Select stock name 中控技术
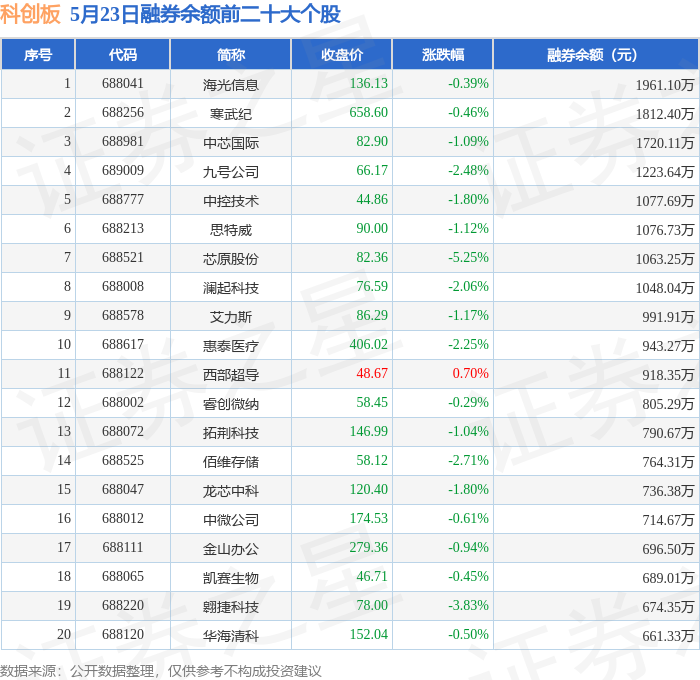Image resolution: width=700 pixels, height=680 pixels. click(231, 200)
